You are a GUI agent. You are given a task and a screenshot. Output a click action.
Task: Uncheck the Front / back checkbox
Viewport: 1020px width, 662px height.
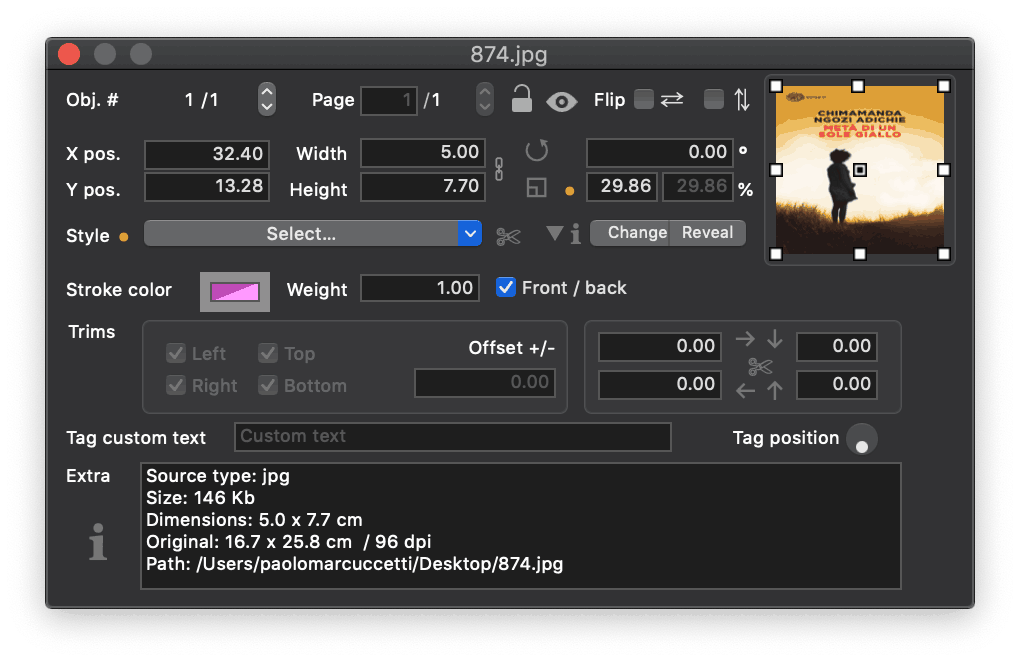click(x=506, y=288)
